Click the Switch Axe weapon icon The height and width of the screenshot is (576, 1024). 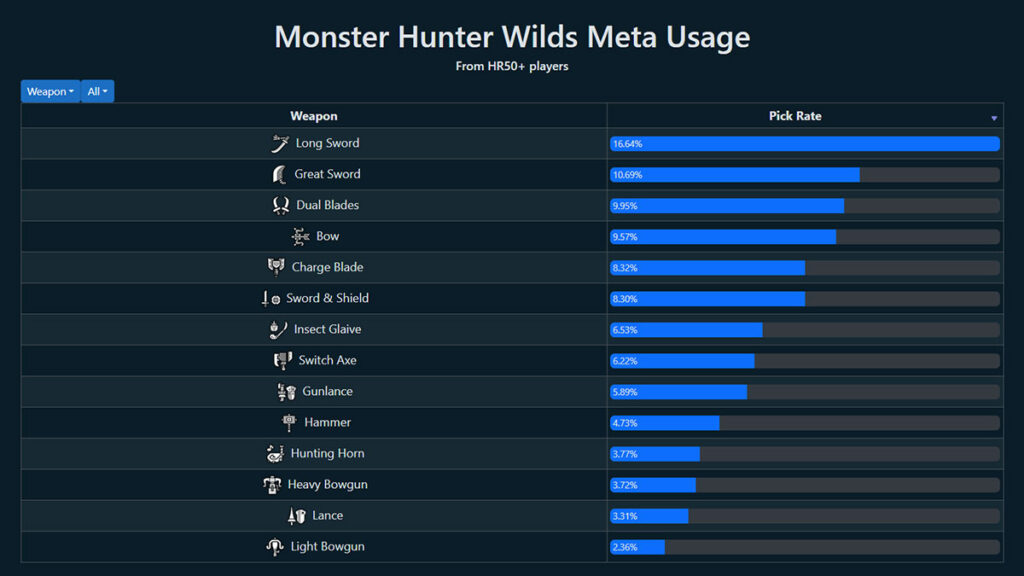pos(283,361)
